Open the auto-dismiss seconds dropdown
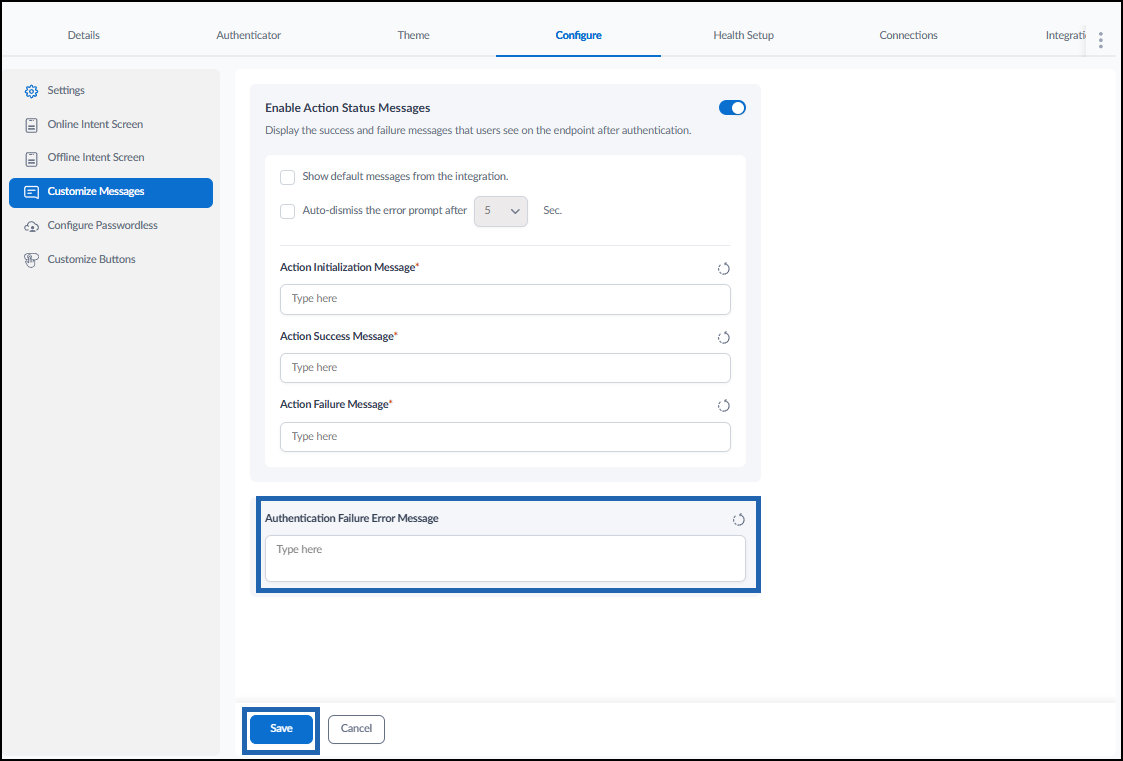The width and height of the screenshot is (1123, 761). tap(501, 211)
